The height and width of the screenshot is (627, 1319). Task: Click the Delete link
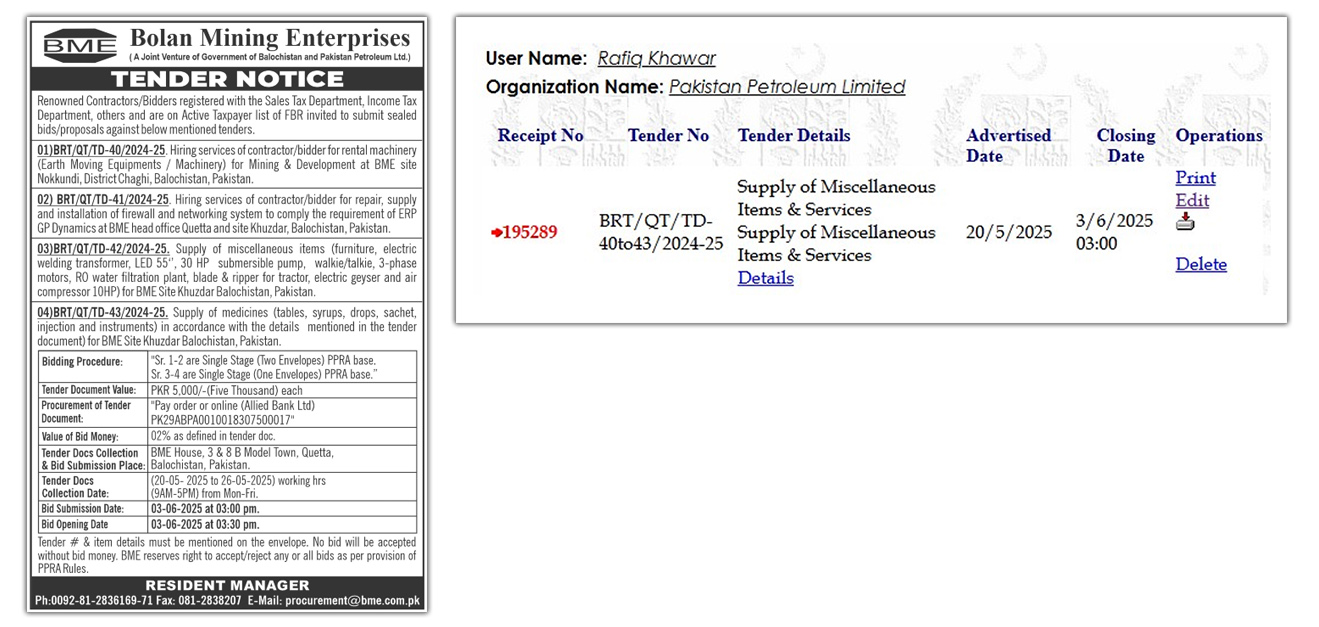[1201, 264]
